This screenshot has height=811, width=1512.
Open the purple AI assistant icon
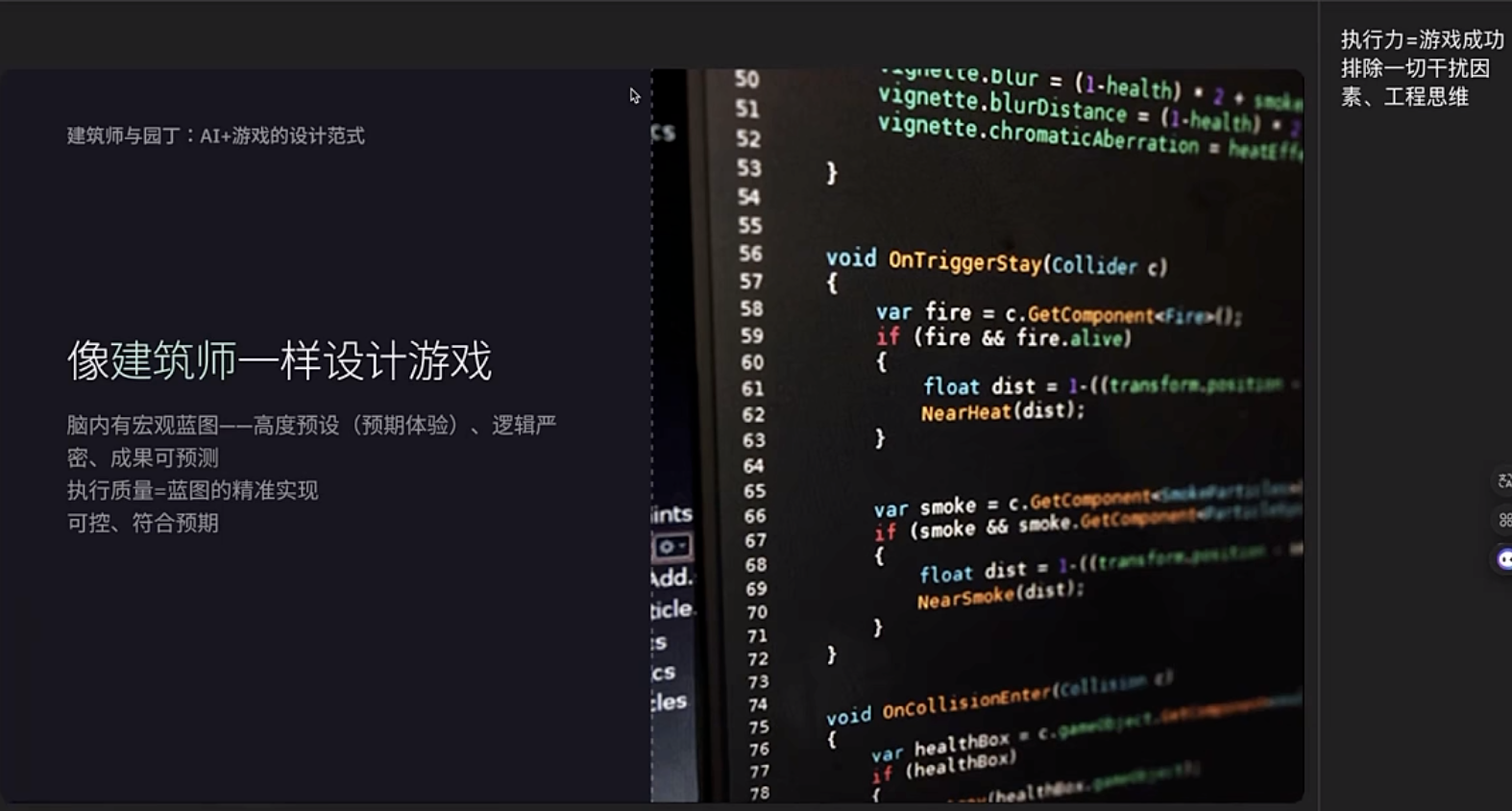[x=1503, y=559]
